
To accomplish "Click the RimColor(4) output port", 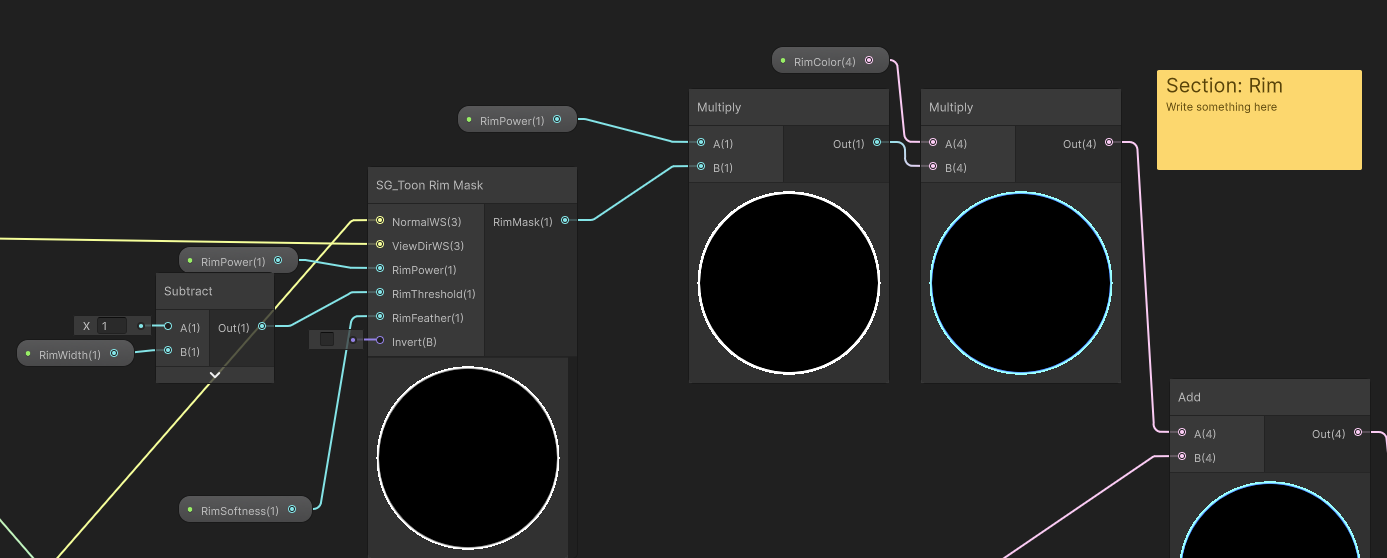I will [x=869, y=61].
